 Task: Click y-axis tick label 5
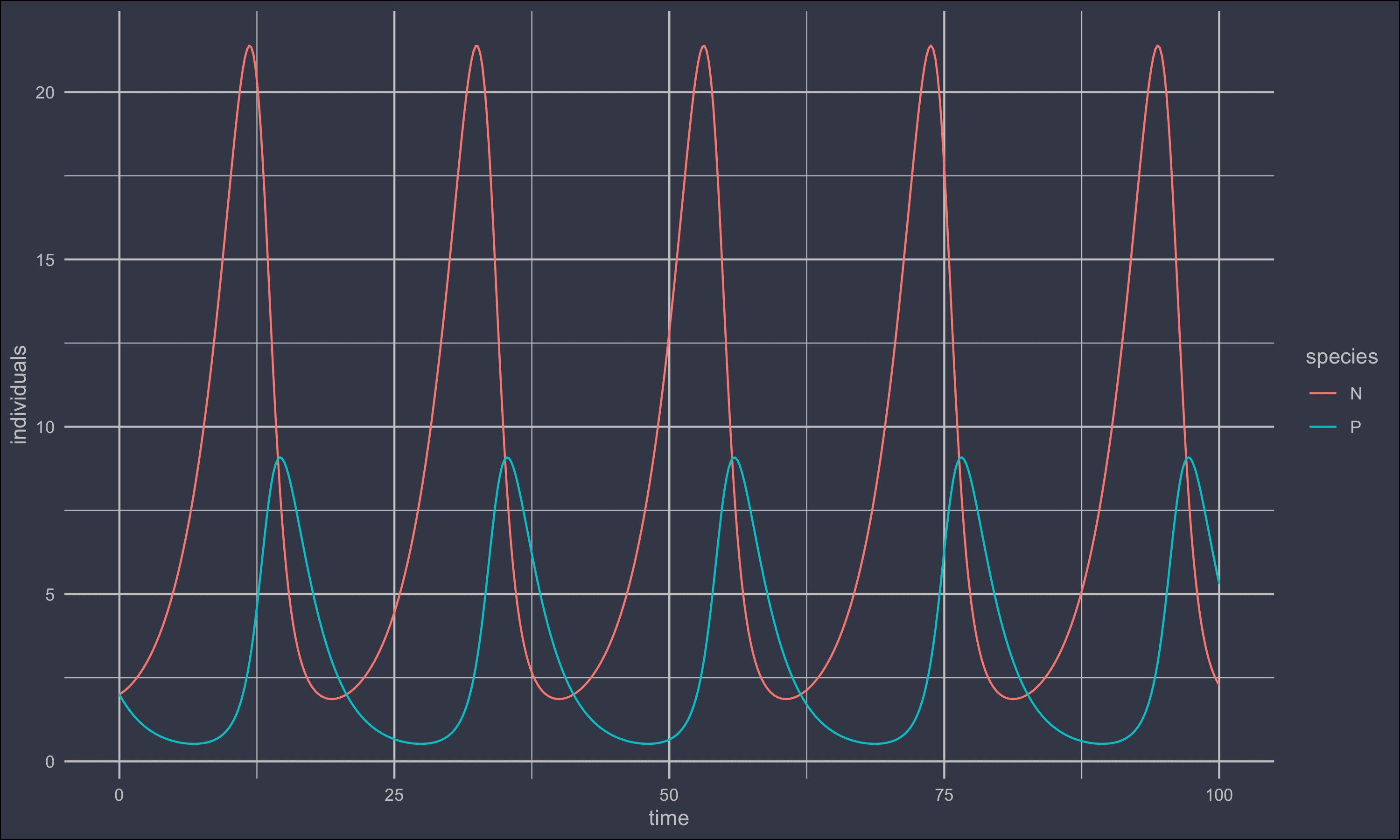pos(50,595)
